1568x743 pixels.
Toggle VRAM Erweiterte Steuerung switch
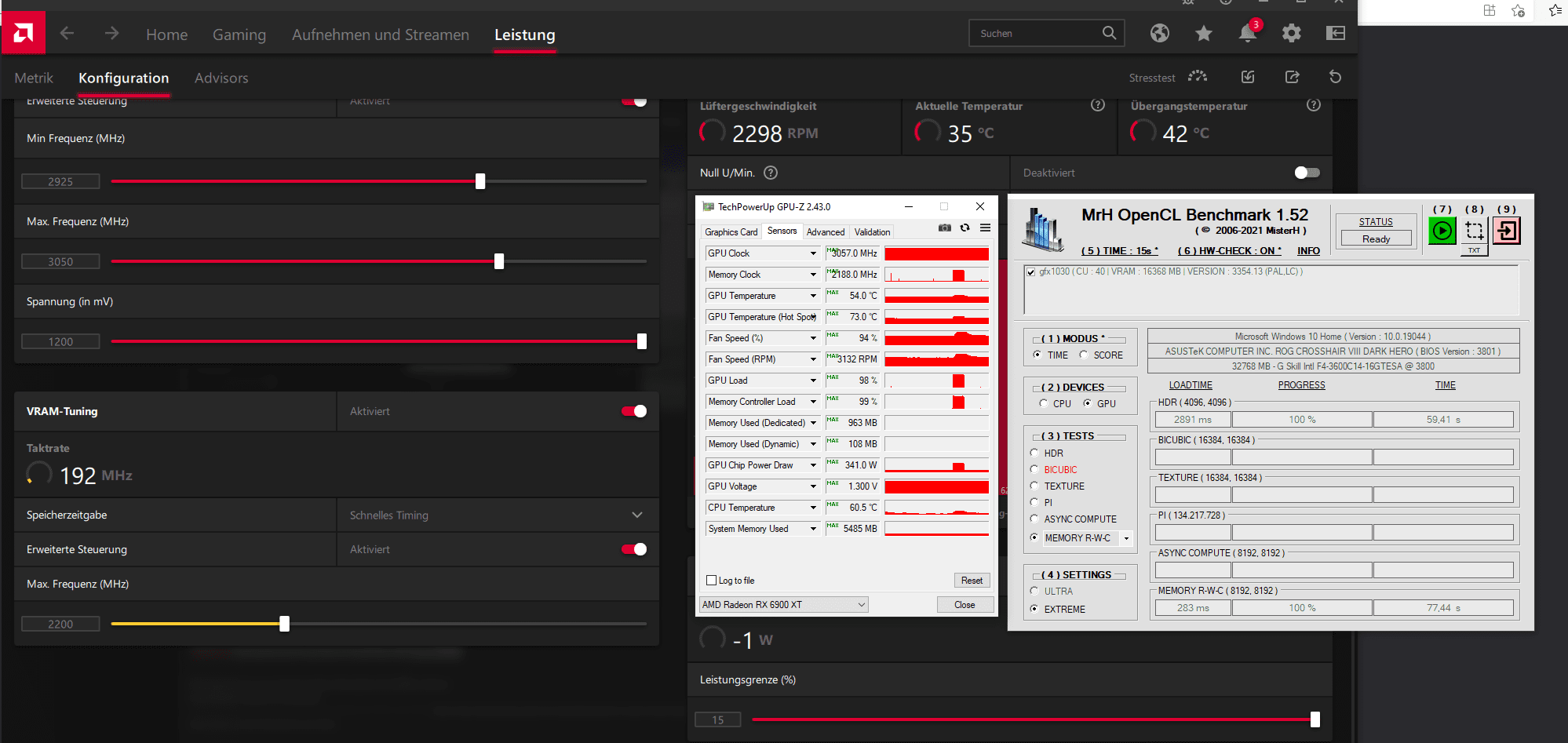tap(634, 549)
